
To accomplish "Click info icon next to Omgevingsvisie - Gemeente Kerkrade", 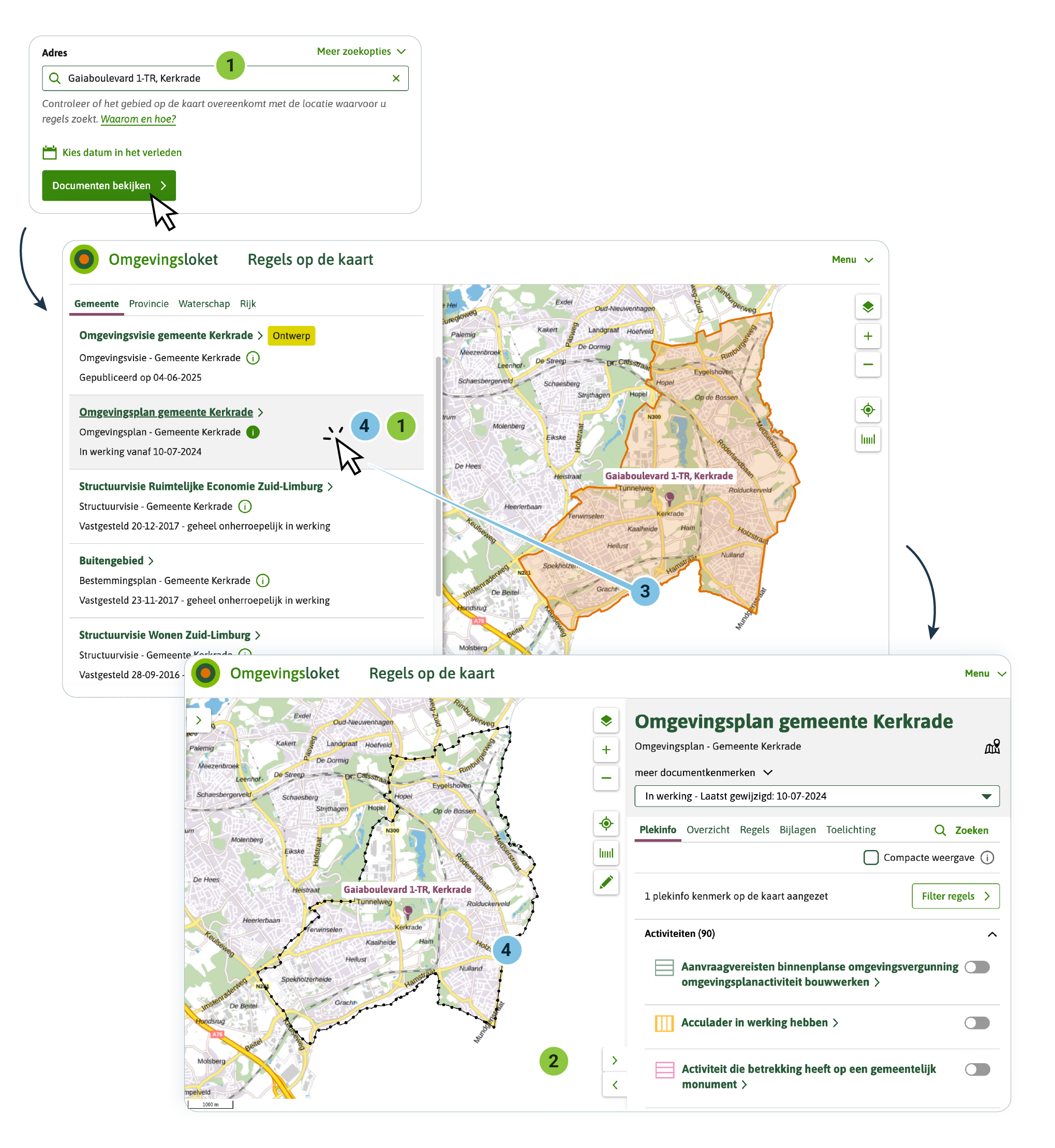I will point(252,358).
